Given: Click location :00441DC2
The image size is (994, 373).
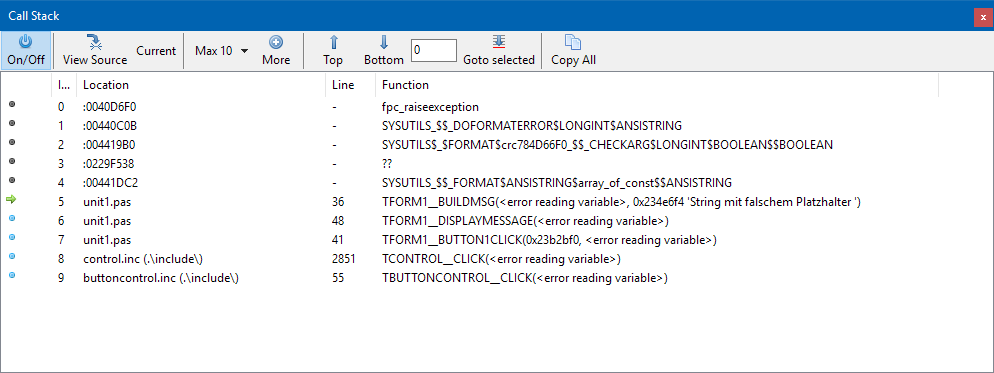Looking at the screenshot, I should pyautogui.click(x=110, y=183).
